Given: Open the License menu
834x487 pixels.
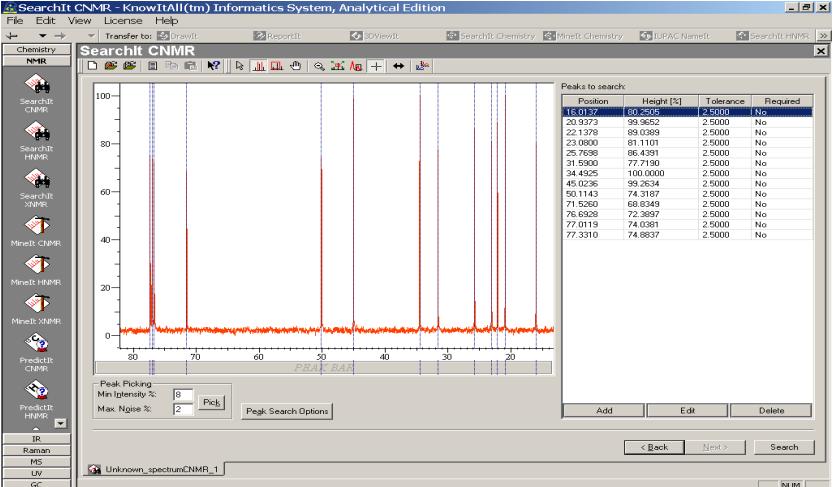Looking at the screenshot, I should point(123,20).
